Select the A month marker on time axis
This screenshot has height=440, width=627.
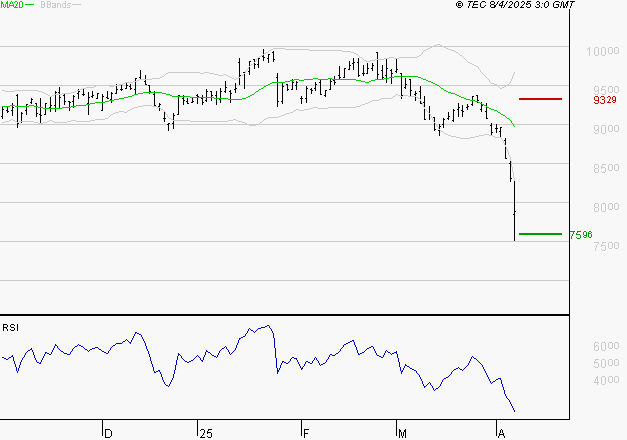[501, 433]
